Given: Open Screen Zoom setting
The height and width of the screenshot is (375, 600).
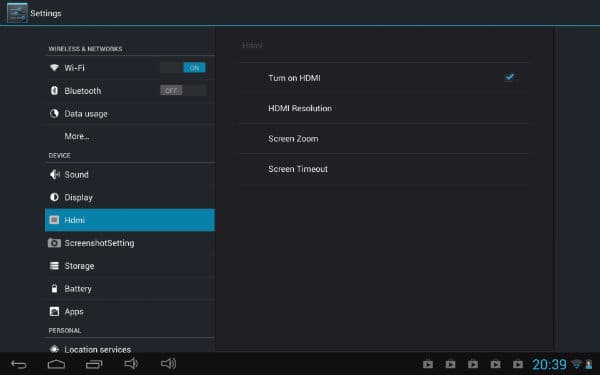Looking at the screenshot, I should tap(384, 139).
